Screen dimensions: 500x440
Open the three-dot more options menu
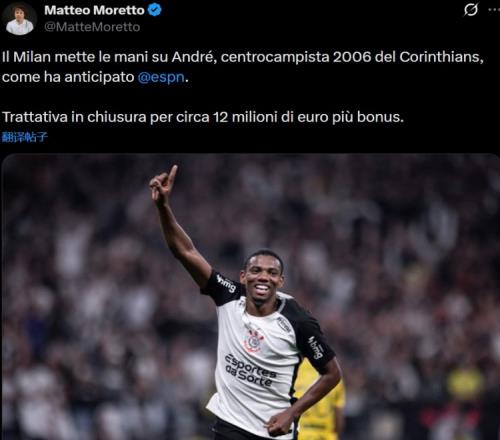point(495,10)
